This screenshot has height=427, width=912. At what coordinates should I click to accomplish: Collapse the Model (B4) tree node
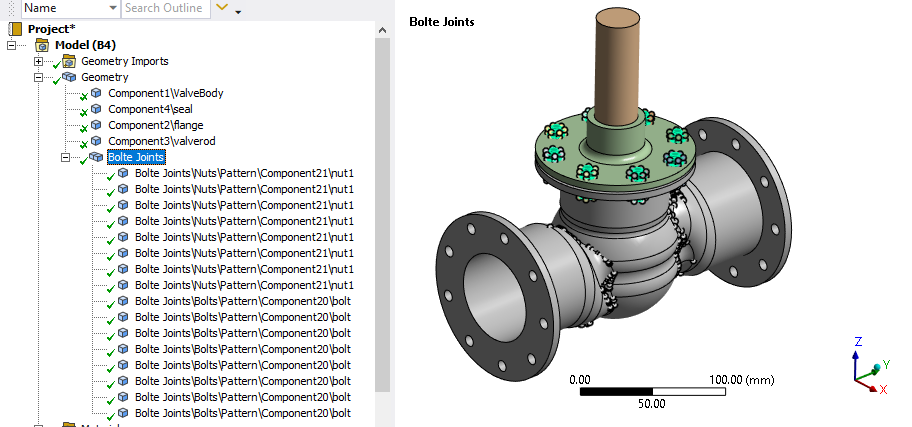click(11, 45)
